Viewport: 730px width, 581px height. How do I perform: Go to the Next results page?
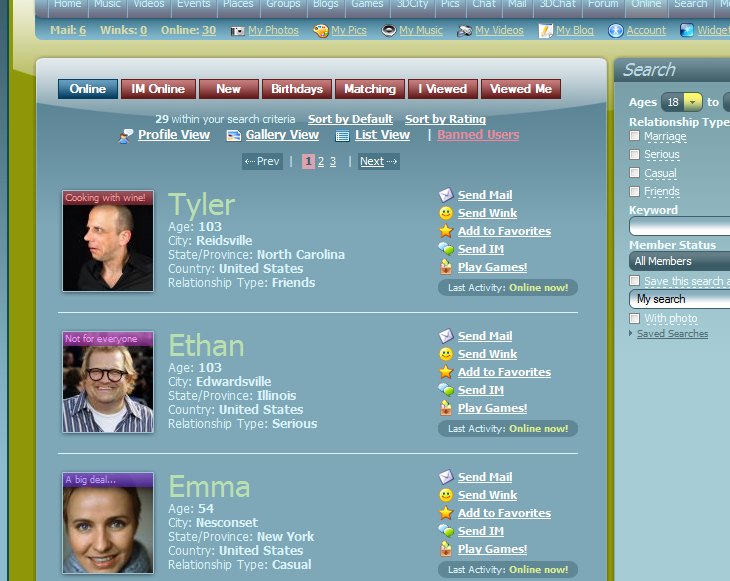pyautogui.click(x=378, y=161)
